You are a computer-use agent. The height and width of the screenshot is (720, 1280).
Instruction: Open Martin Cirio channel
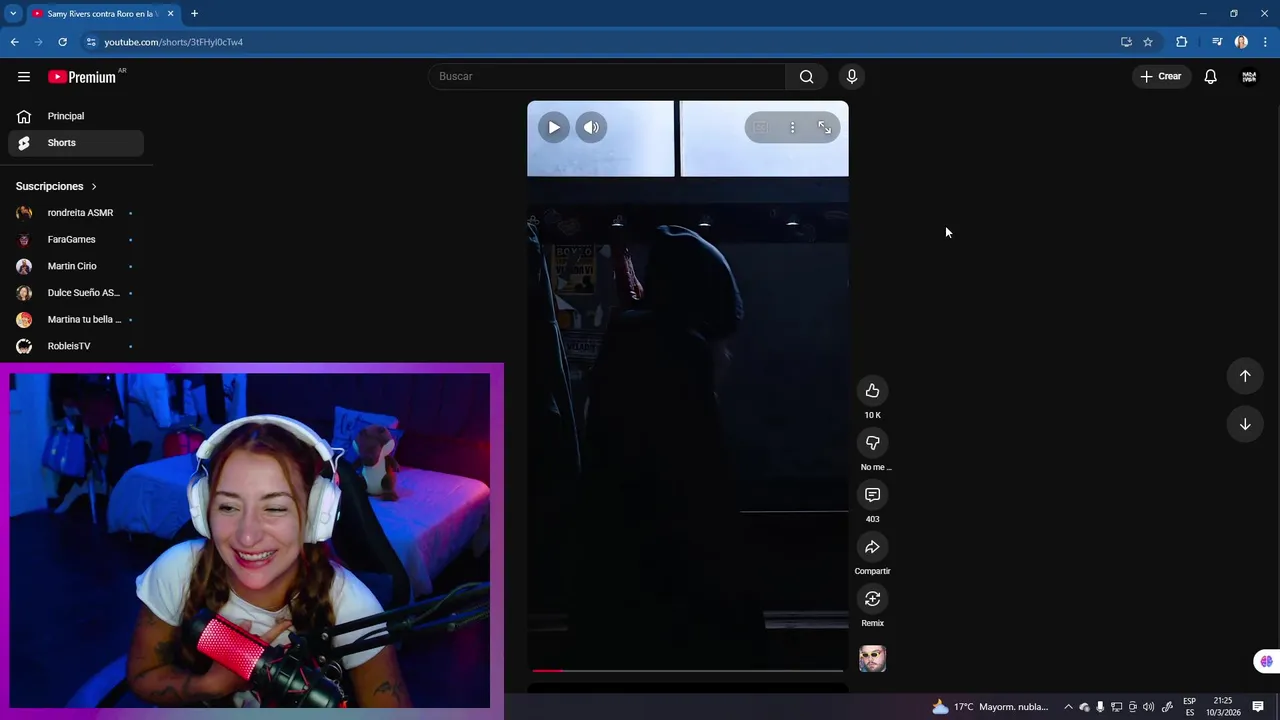click(76, 266)
